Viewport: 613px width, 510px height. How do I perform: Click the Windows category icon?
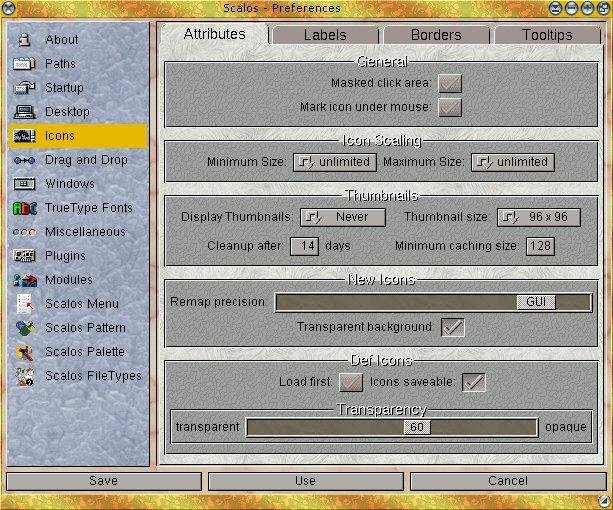click(x=24, y=184)
